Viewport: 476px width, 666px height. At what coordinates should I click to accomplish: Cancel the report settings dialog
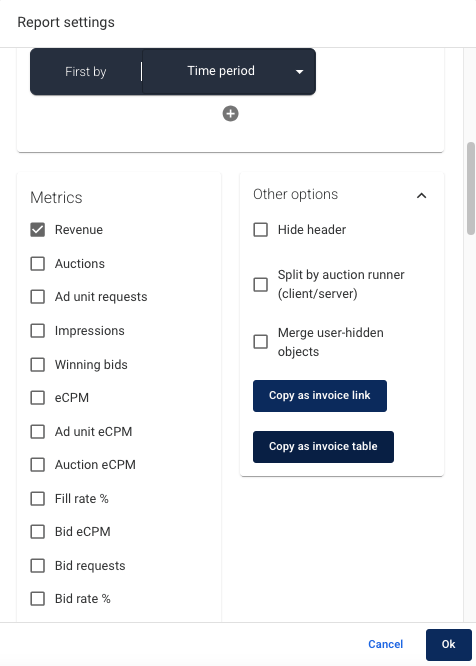tap(386, 644)
